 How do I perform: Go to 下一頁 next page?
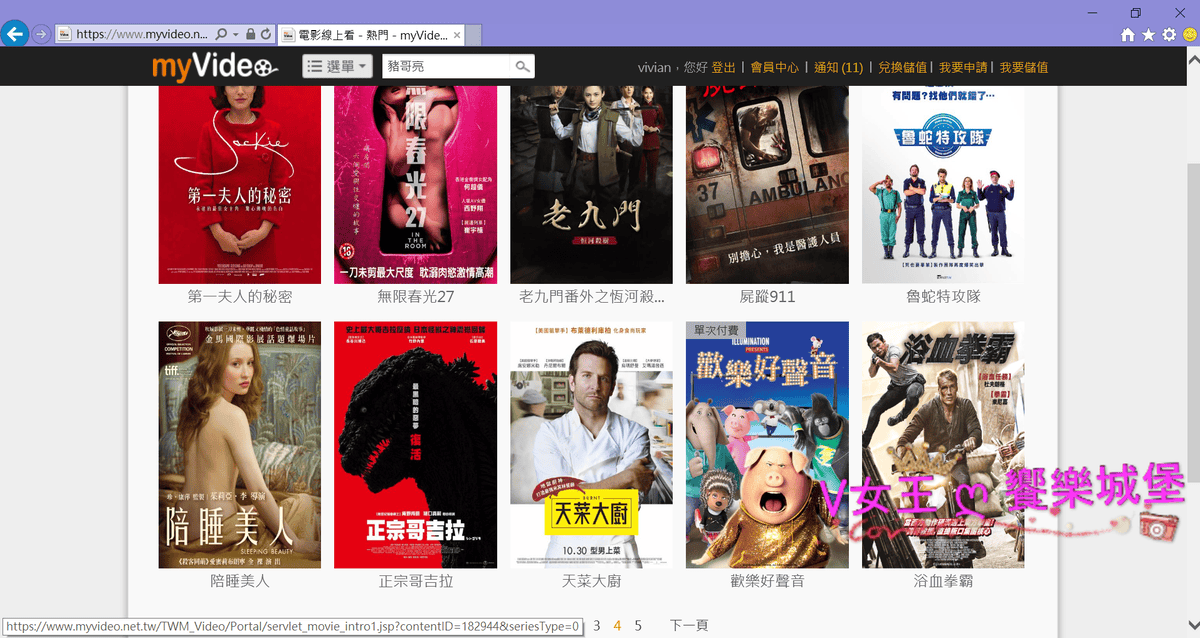689,626
